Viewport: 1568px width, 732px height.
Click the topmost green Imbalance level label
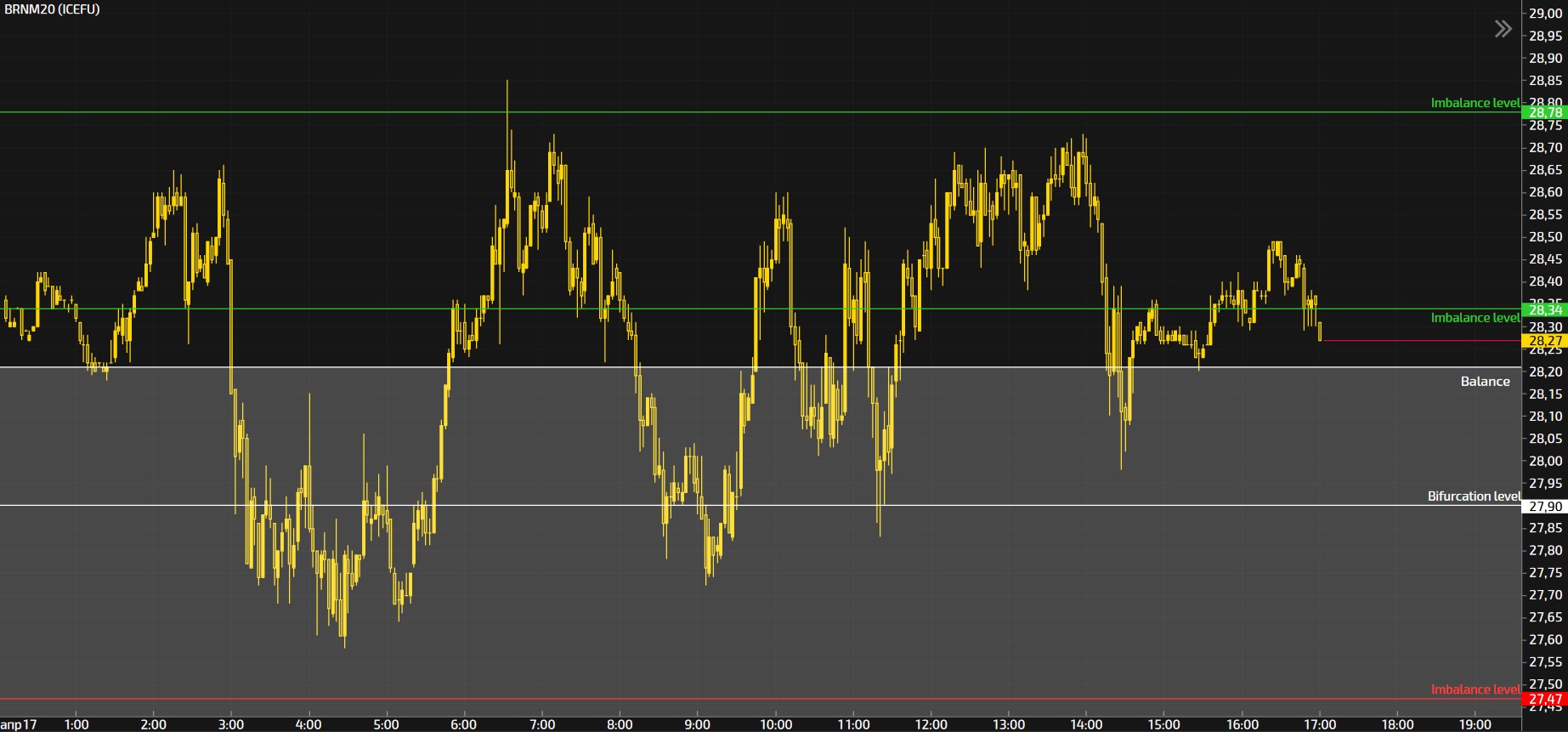(x=1475, y=103)
